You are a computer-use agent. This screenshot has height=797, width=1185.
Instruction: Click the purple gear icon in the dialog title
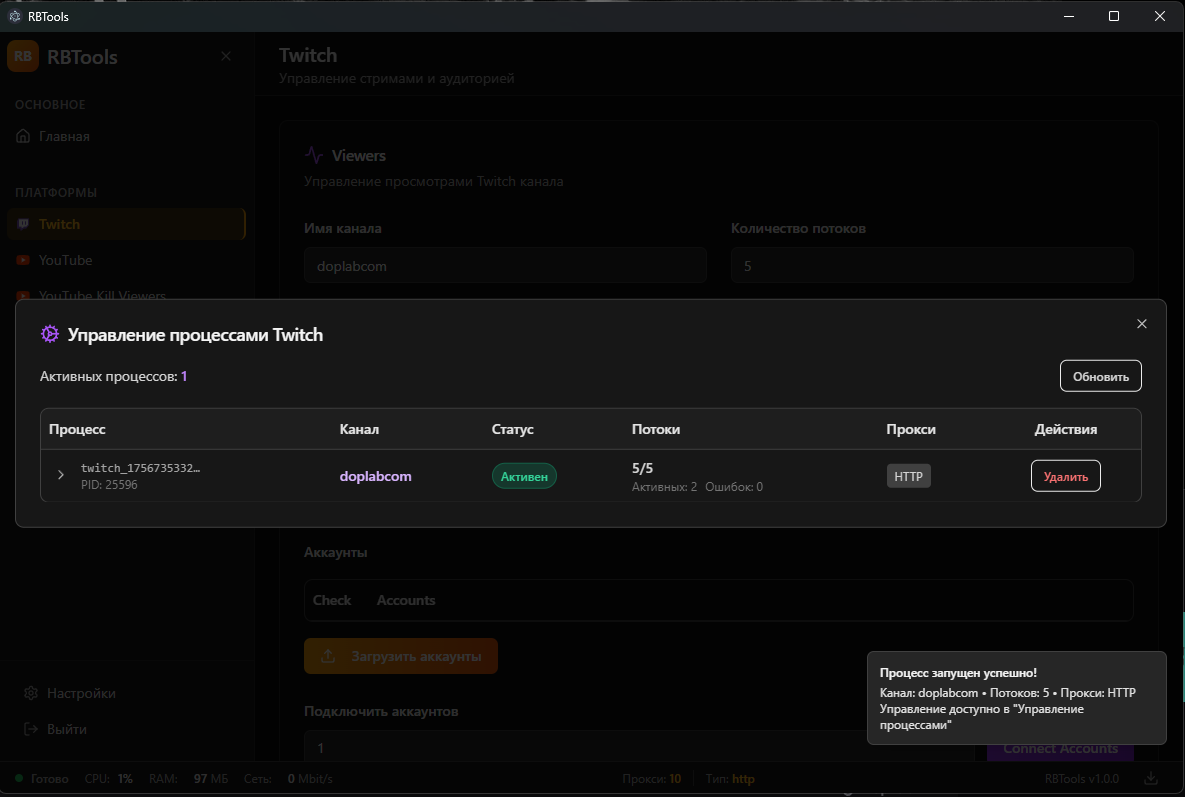click(49, 335)
